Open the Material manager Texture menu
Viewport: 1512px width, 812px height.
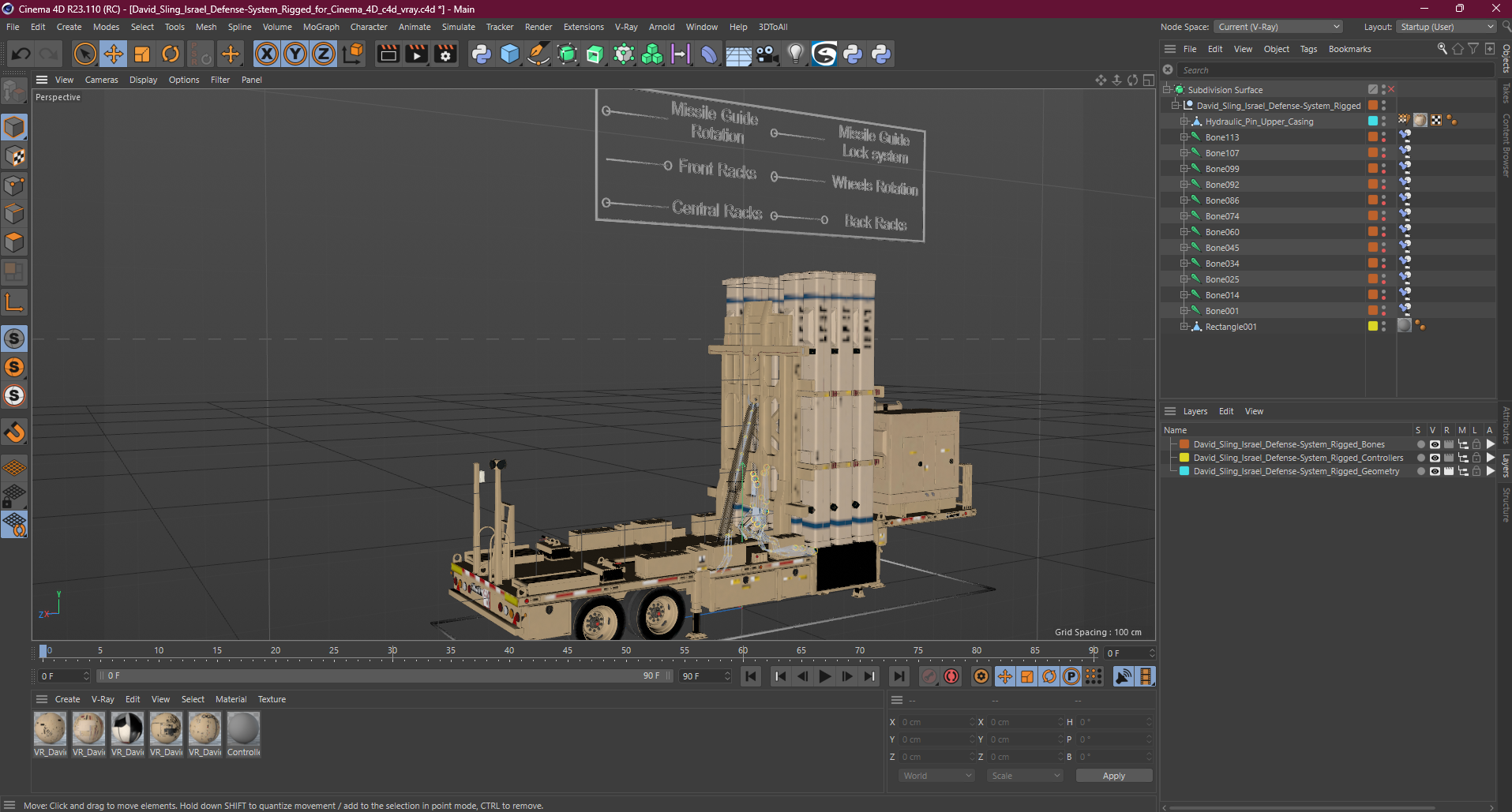coord(272,699)
